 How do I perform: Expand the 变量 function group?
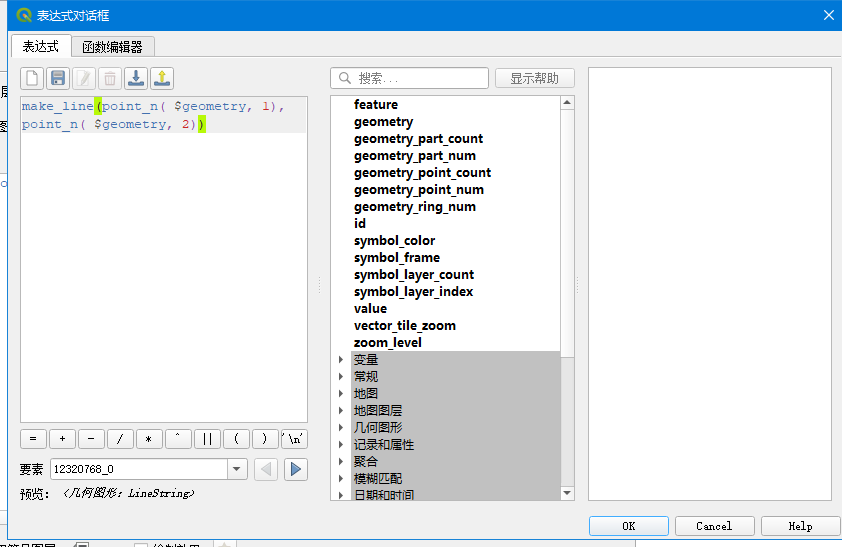[x=343, y=360]
